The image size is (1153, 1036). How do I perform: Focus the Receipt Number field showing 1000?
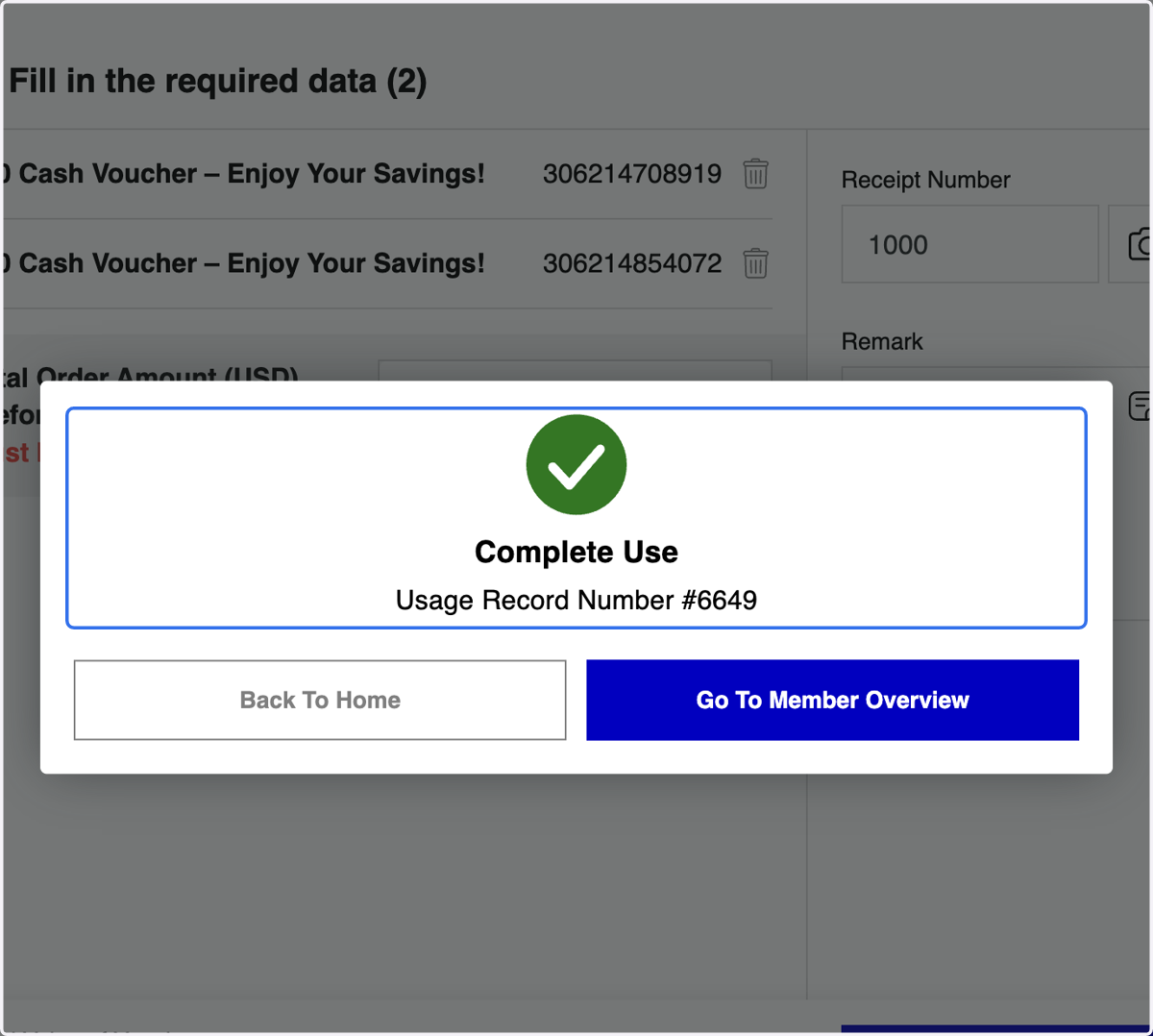(x=969, y=244)
